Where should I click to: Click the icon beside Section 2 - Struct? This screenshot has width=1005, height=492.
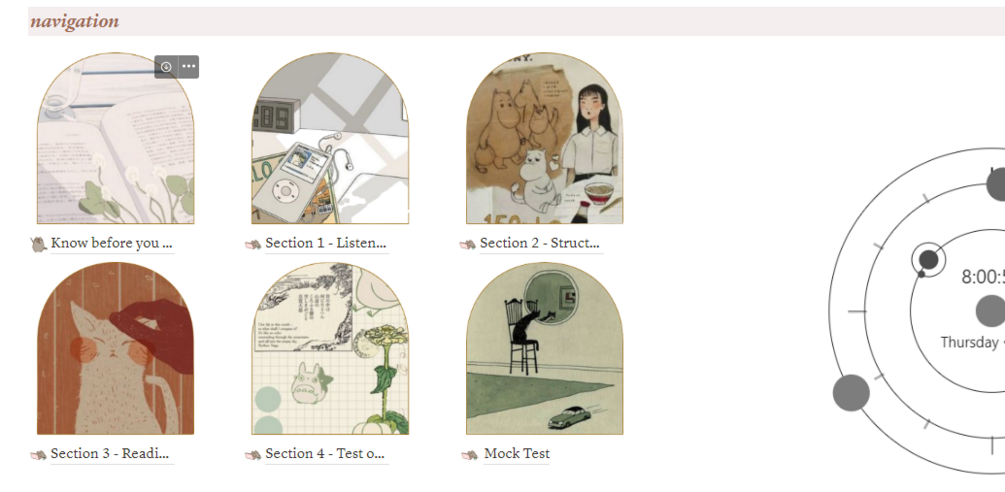(x=467, y=243)
